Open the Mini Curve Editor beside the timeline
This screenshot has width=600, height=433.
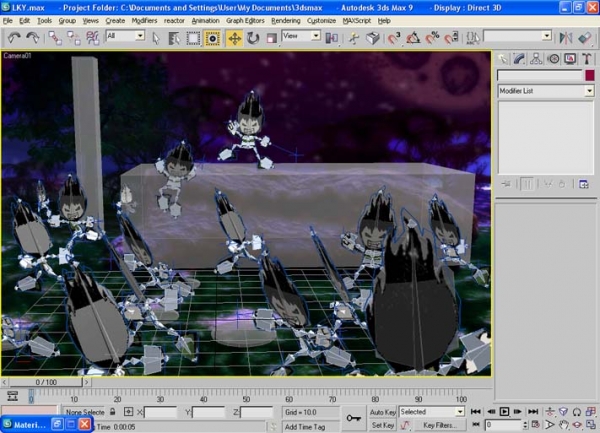click(x=12, y=396)
